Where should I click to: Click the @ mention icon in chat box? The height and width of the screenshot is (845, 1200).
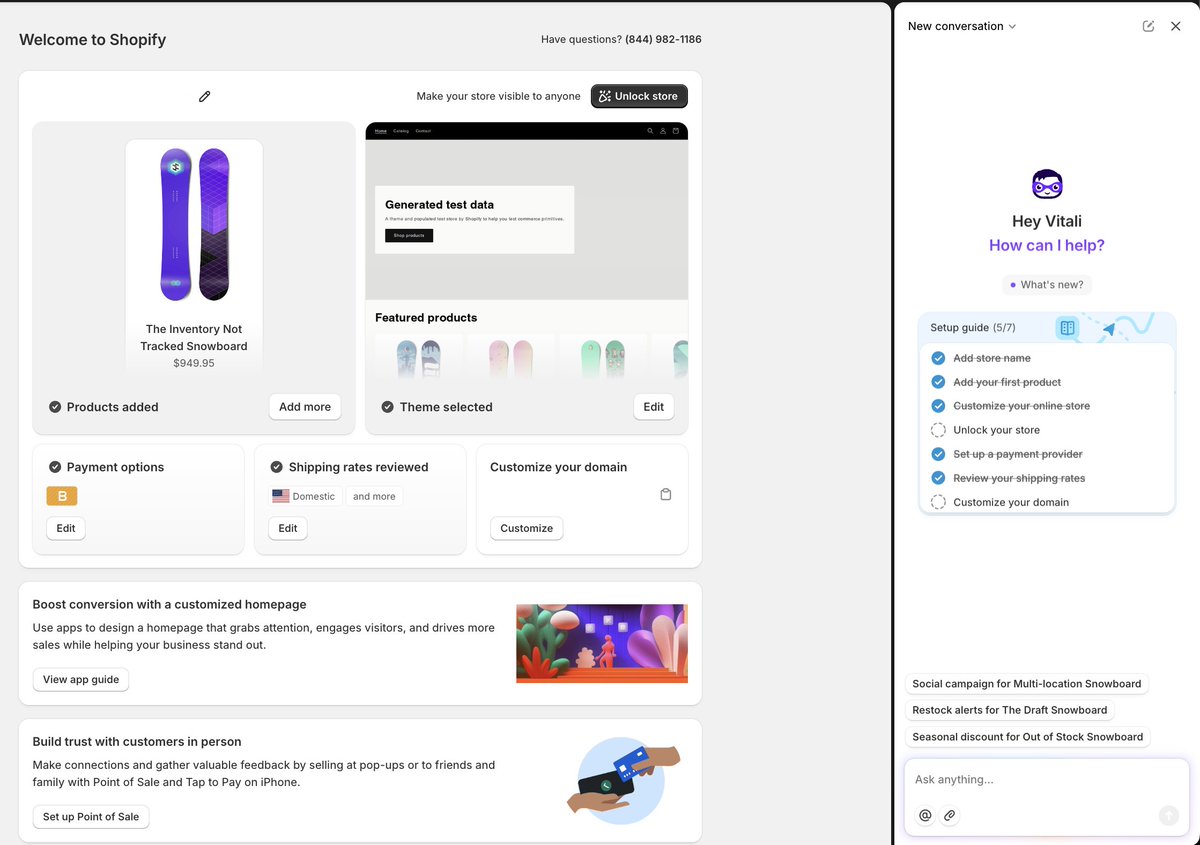tap(925, 816)
